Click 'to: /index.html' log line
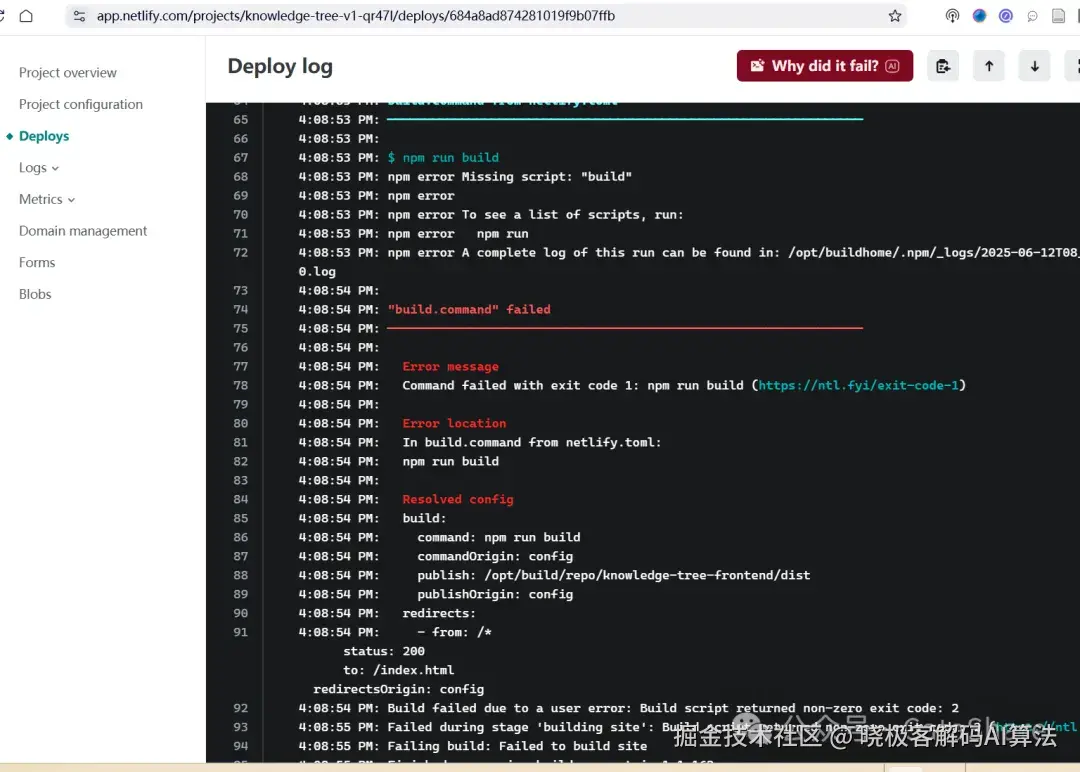Viewport: 1080px width, 772px height. pos(398,670)
